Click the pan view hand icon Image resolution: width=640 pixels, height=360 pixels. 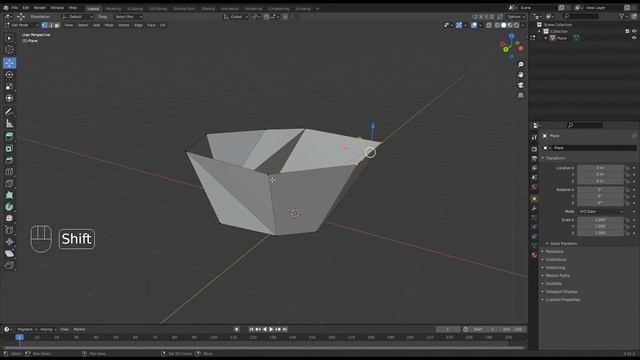520,75
